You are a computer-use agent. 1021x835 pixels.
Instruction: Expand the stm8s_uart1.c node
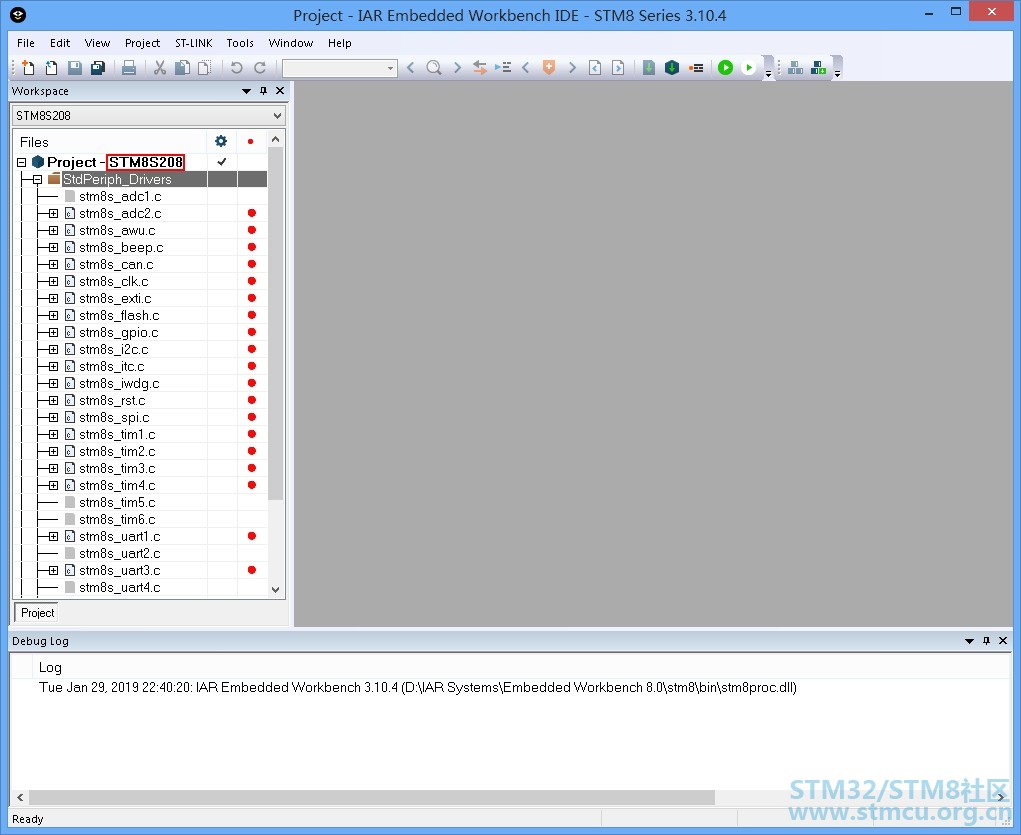click(53, 536)
